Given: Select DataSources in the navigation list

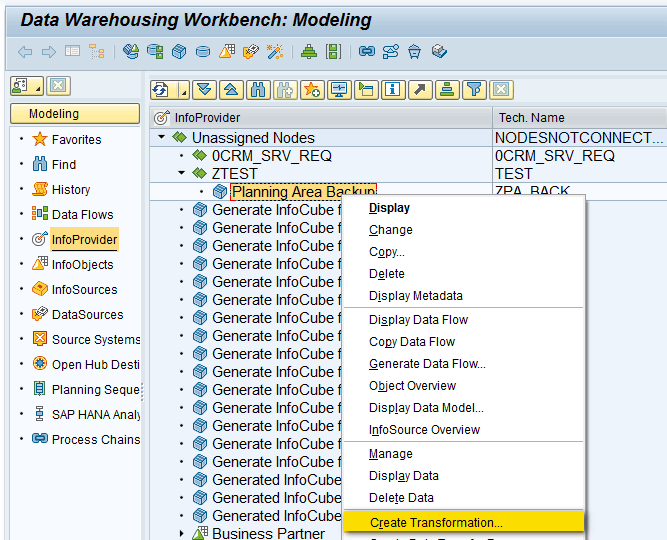Looking at the screenshot, I should click(x=87, y=314).
